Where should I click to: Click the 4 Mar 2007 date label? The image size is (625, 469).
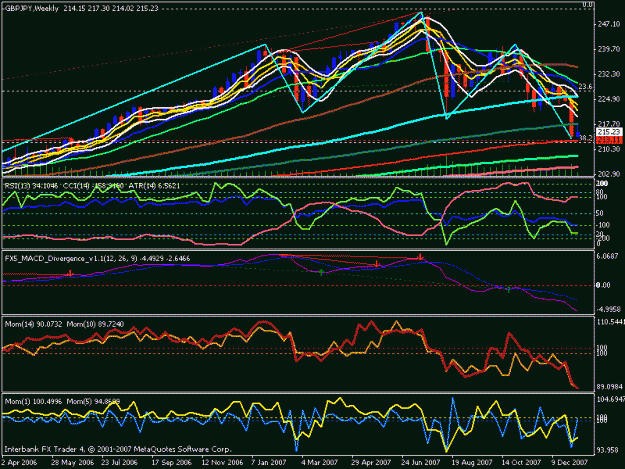pyautogui.click(x=320, y=463)
